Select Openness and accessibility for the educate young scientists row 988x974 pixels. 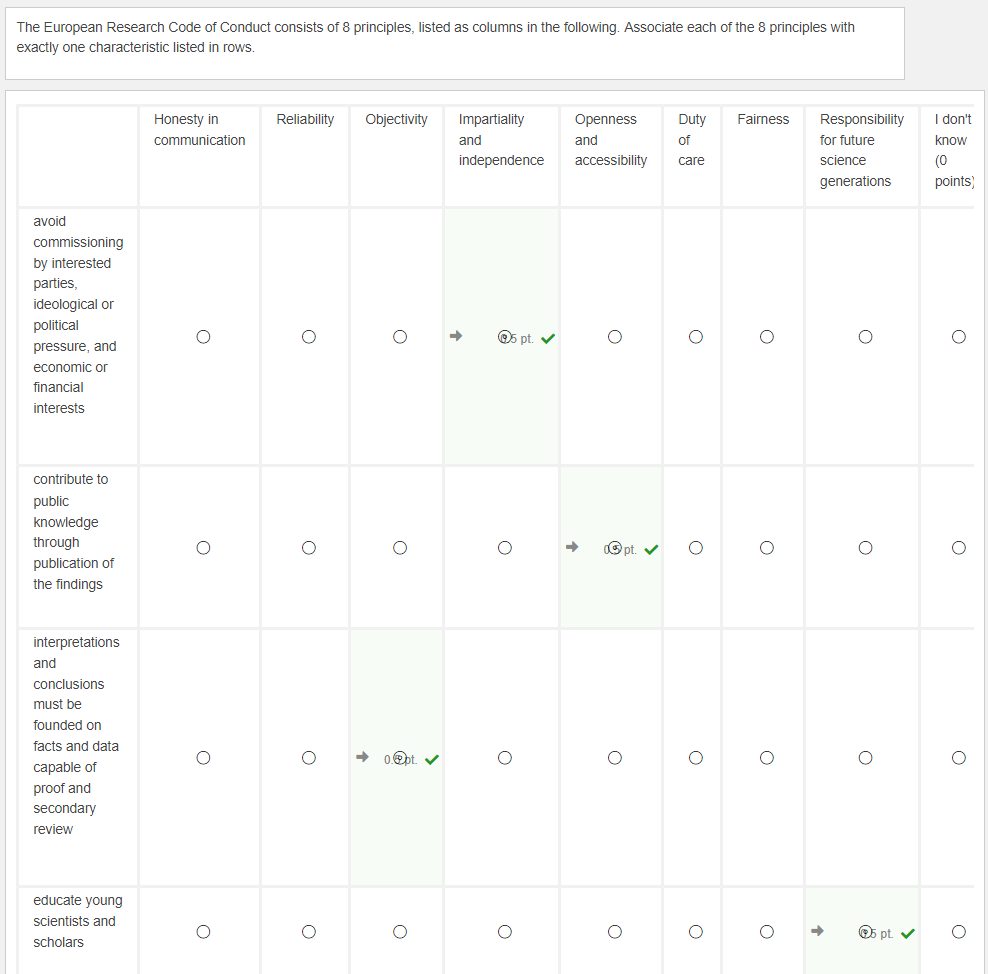coord(615,932)
